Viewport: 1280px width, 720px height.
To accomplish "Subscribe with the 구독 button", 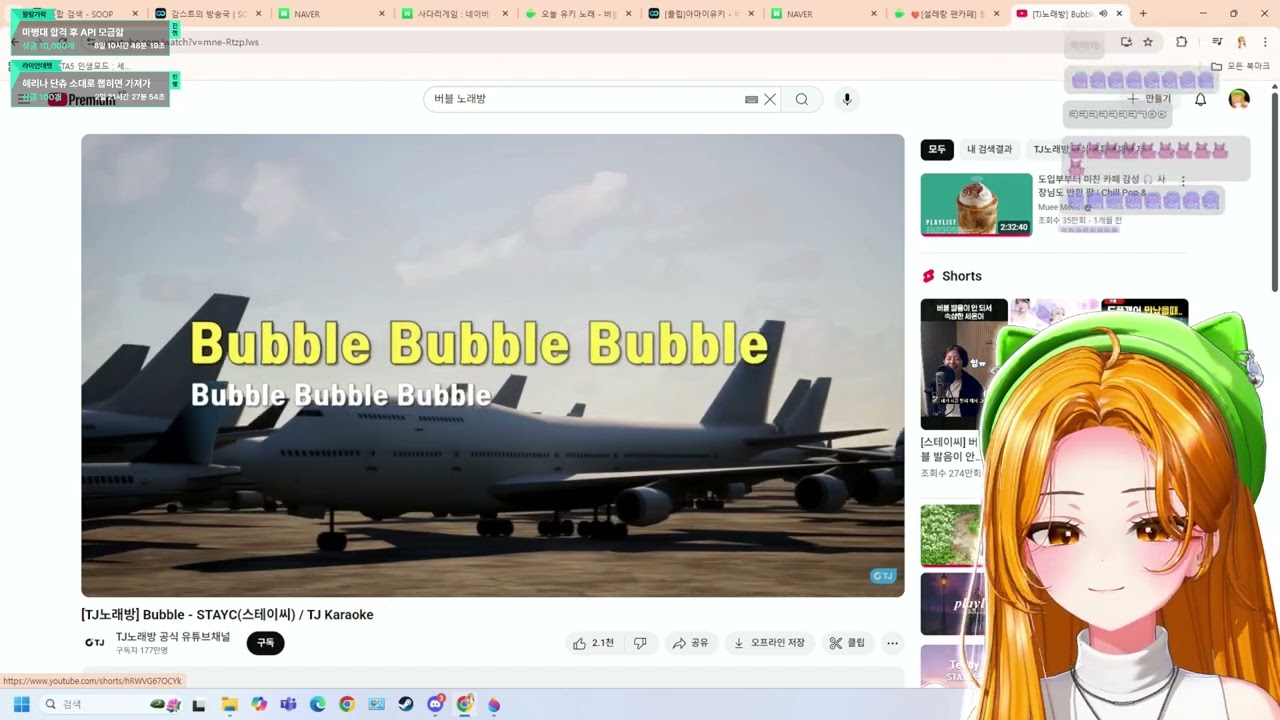I will pos(265,643).
